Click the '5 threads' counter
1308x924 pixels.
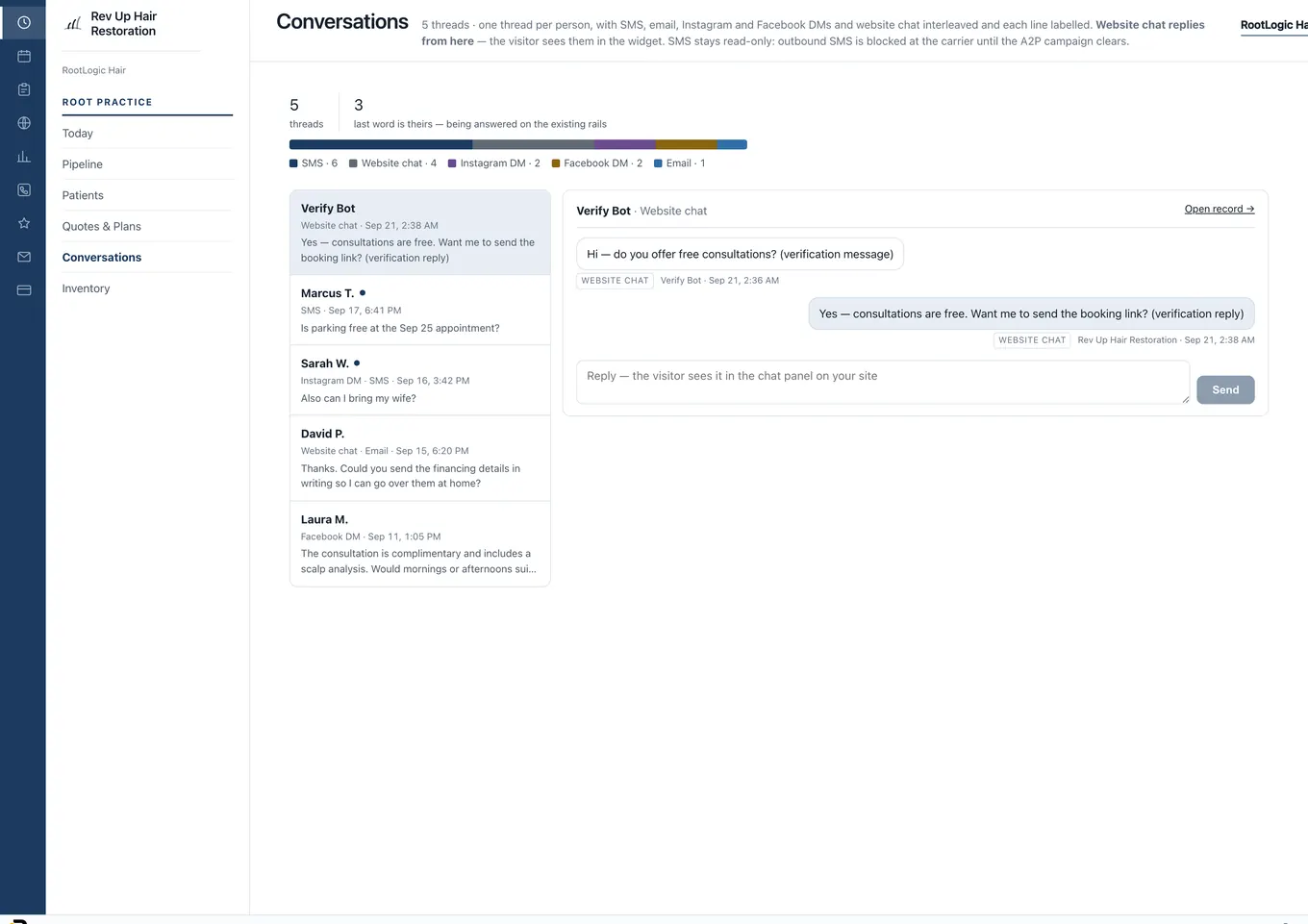tap(306, 112)
